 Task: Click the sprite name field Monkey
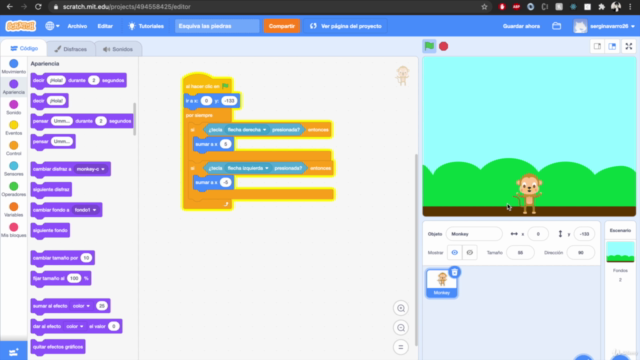(x=474, y=234)
